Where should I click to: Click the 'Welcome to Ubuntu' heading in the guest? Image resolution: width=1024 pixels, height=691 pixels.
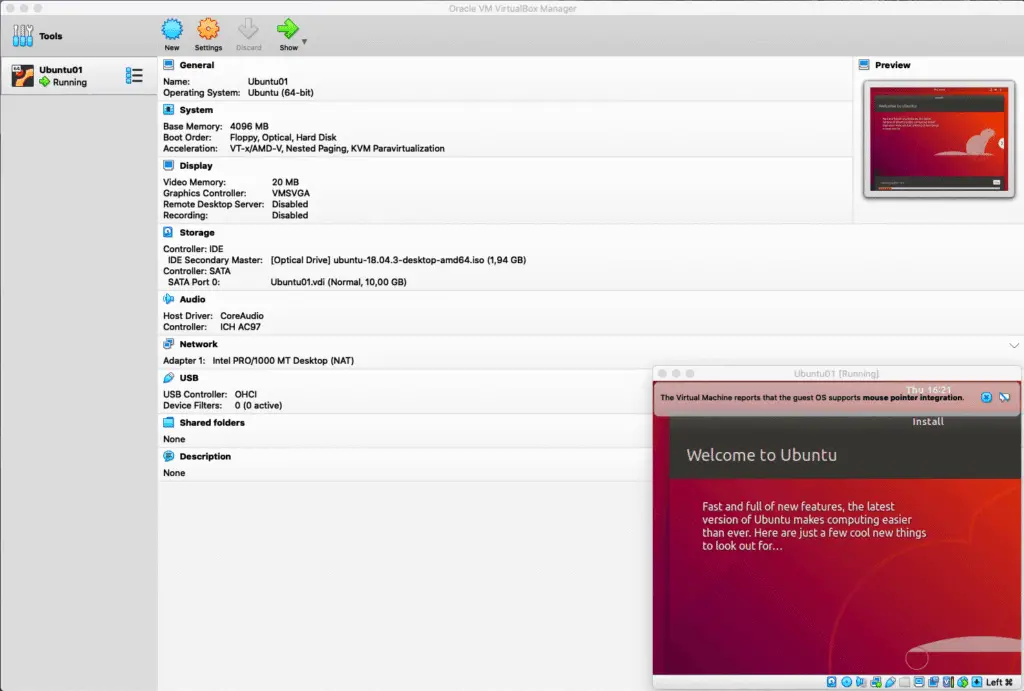(761, 455)
